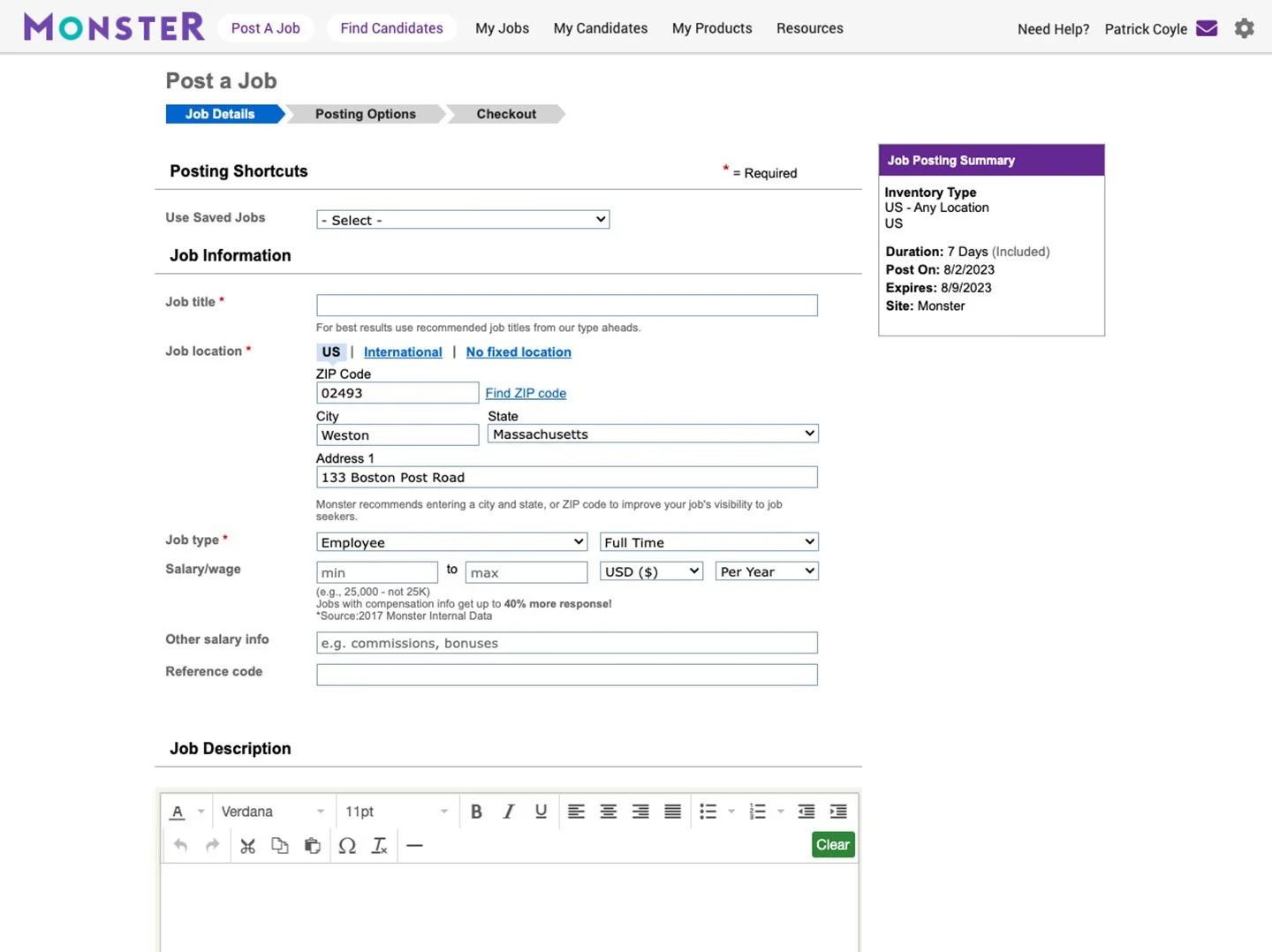The height and width of the screenshot is (952, 1272).
Task: Open the Resources menu
Action: pyautogui.click(x=810, y=28)
